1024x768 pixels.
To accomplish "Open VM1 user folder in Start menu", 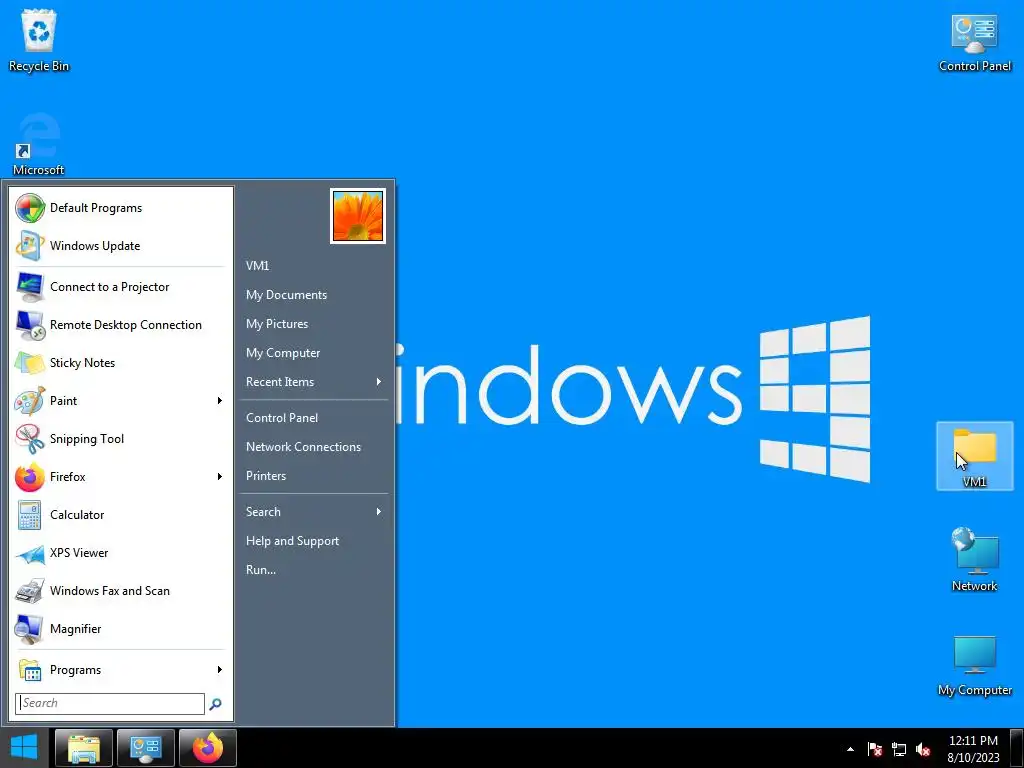I will click(257, 266).
